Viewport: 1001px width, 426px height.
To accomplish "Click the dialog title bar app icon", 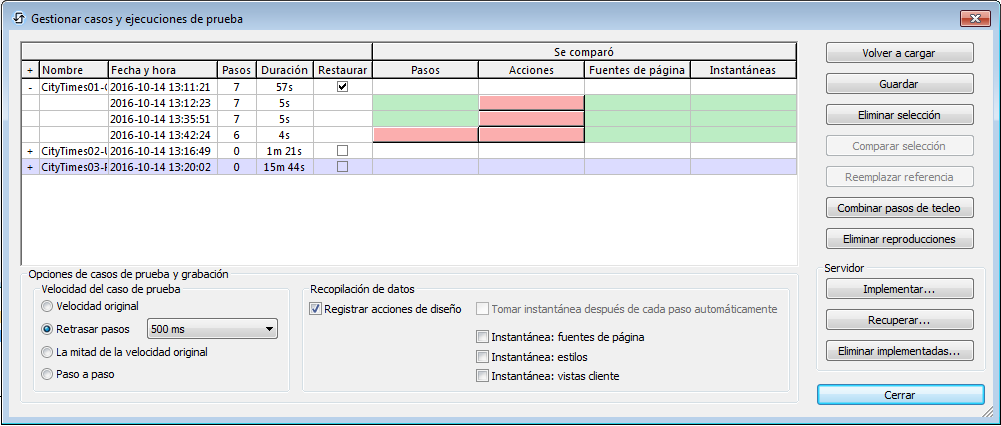I will [16, 19].
